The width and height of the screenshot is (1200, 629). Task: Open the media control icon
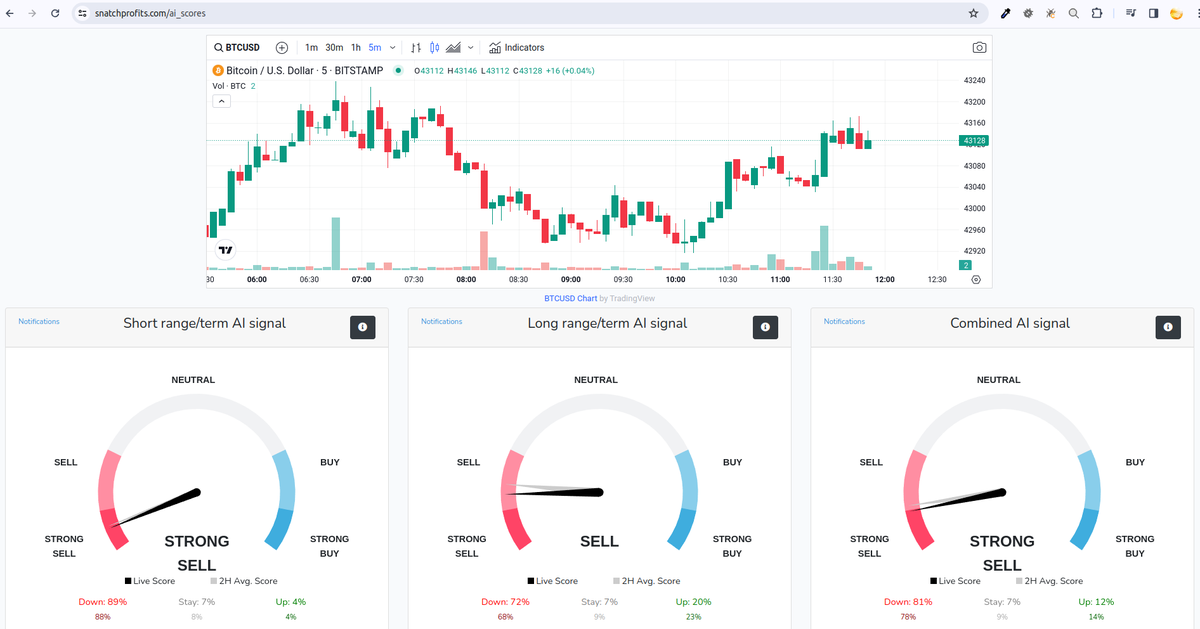click(1131, 13)
